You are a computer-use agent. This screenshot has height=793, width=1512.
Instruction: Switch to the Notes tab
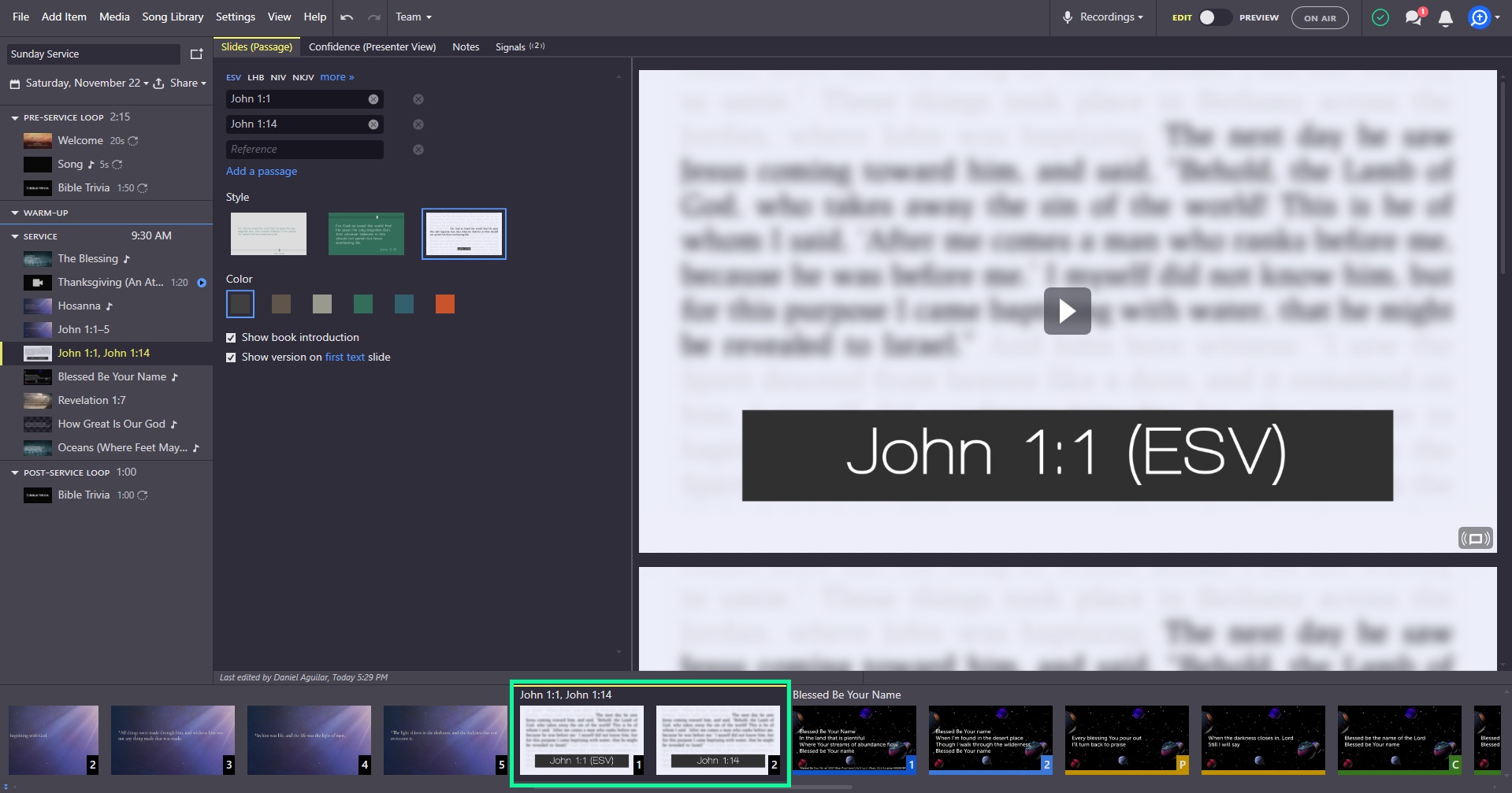466,47
